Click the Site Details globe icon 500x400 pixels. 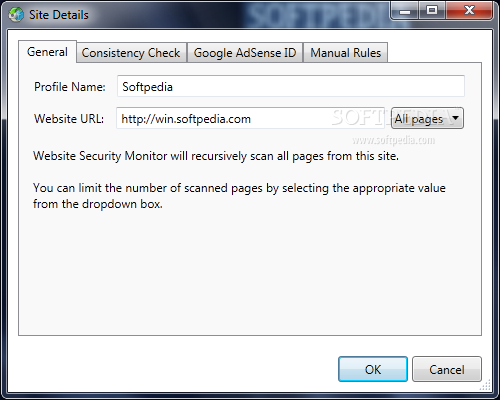tap(16, 14)
